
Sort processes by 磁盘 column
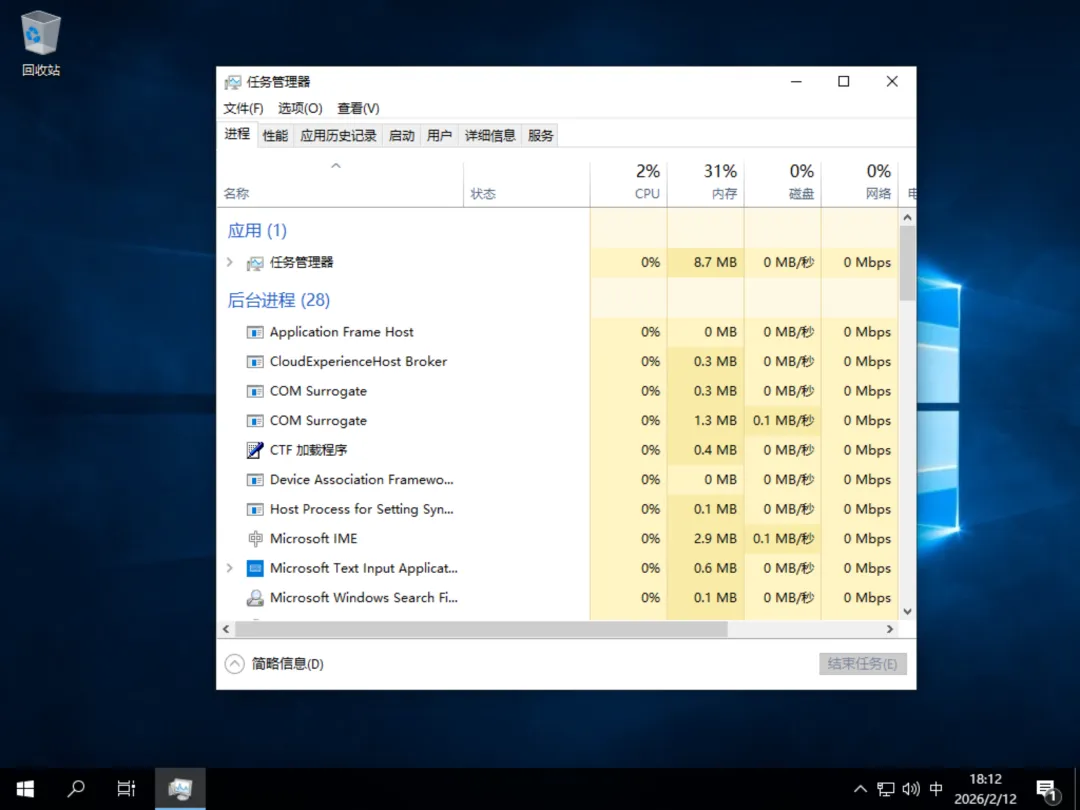pos(783,183)
